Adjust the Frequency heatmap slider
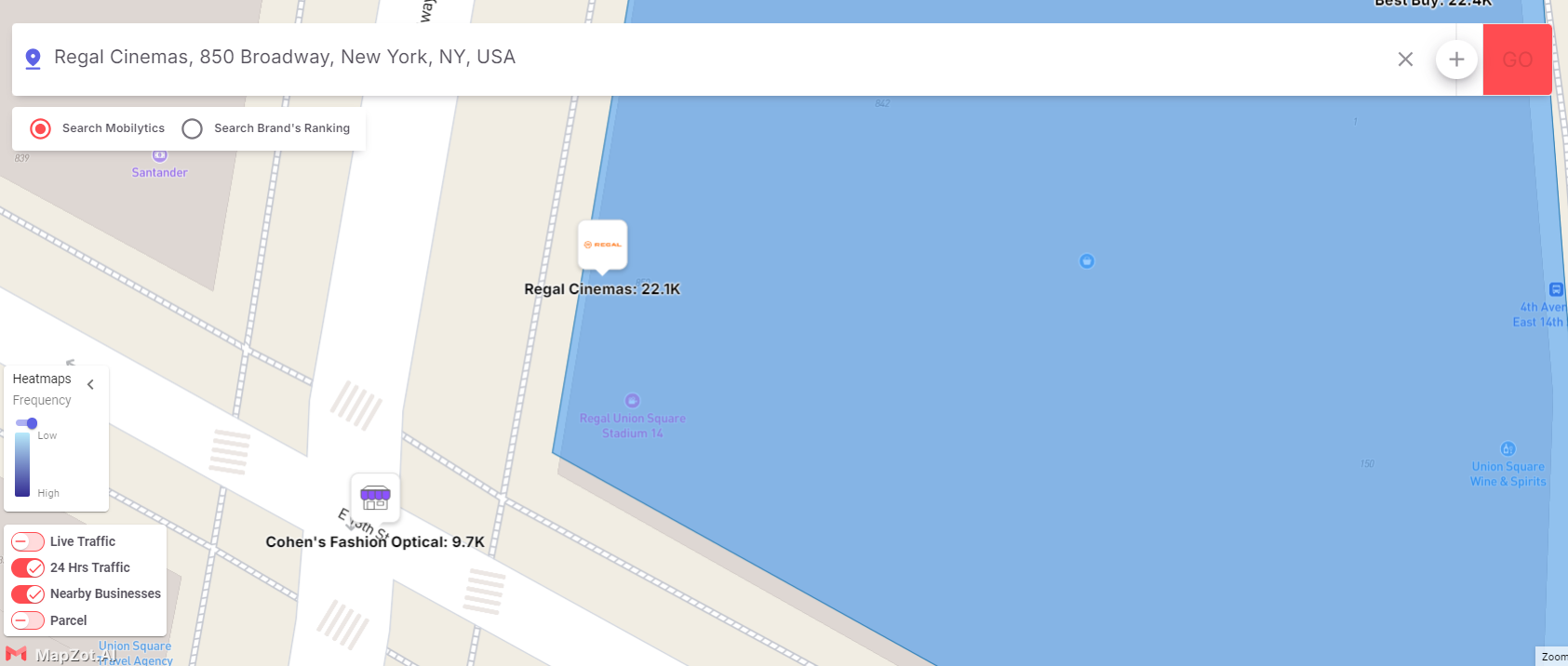 coord(32,423)
